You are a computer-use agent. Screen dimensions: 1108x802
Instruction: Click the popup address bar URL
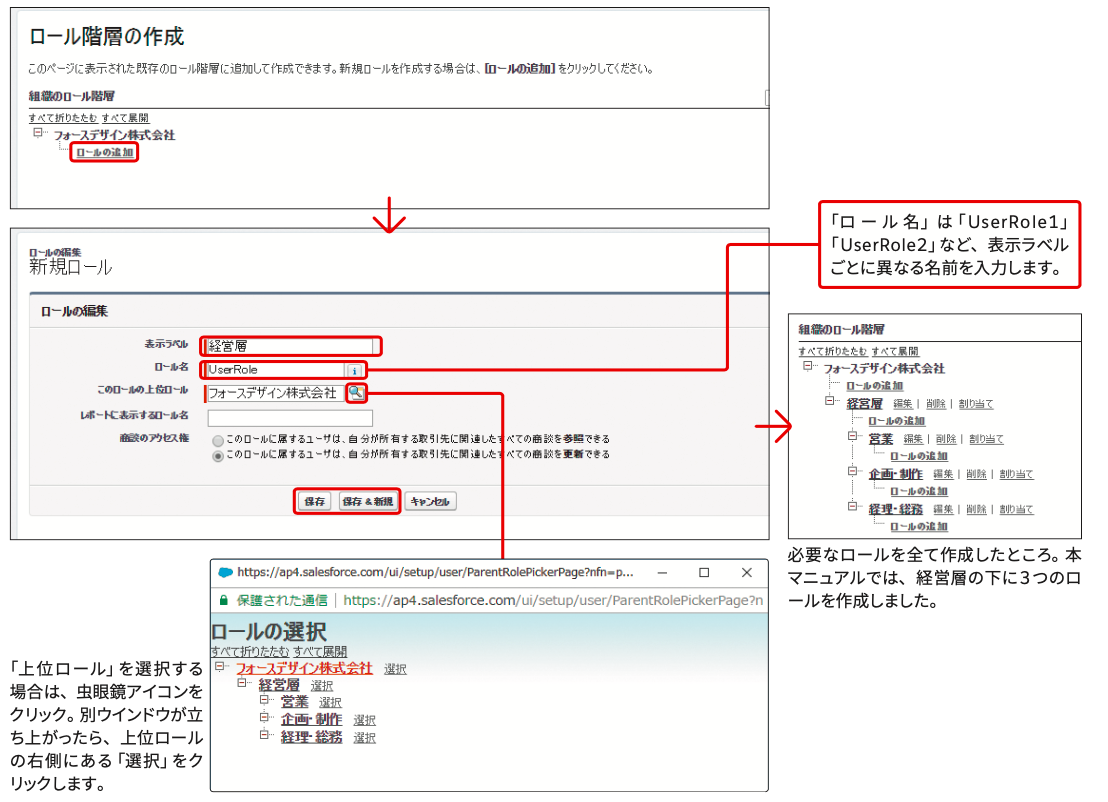tap(553, 601)
